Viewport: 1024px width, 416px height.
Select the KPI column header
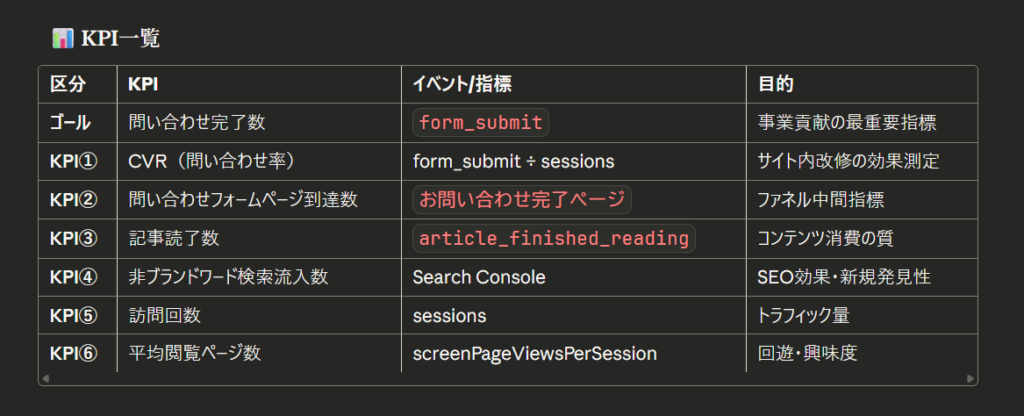(144, 85)
